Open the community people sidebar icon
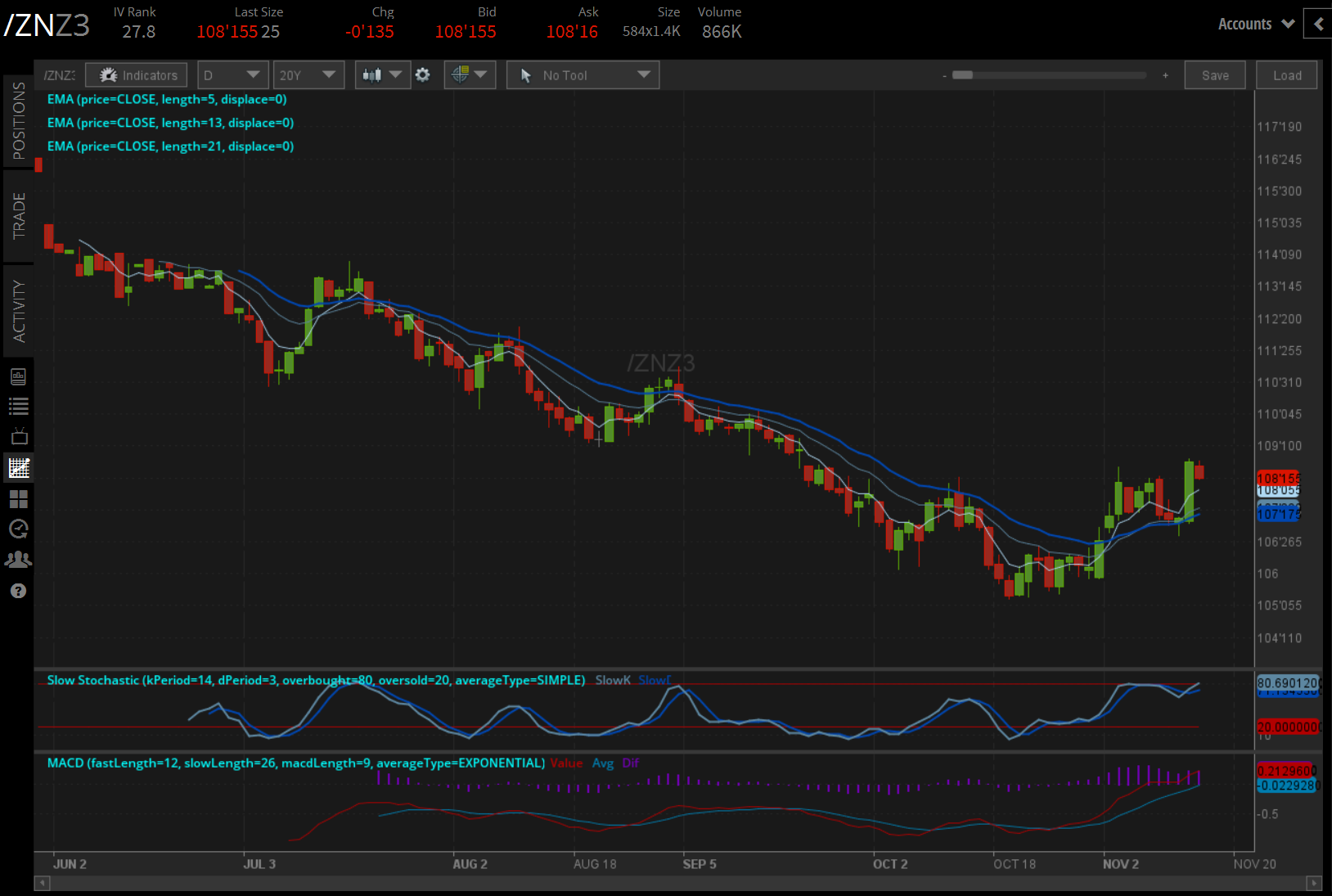The image size is (1332, 896). (18, 560)
